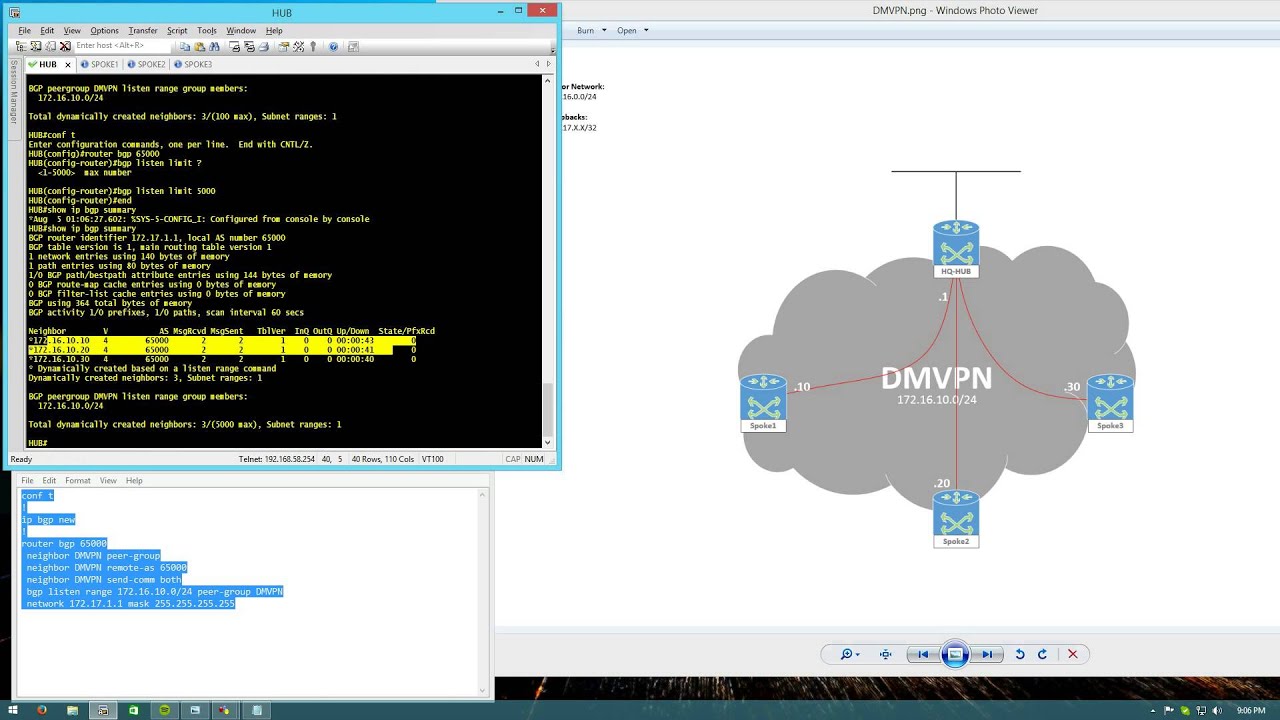Open the Tools menu in SecureCRT
This screenshot has height=720, width=1280.
(x=207, y=31)
